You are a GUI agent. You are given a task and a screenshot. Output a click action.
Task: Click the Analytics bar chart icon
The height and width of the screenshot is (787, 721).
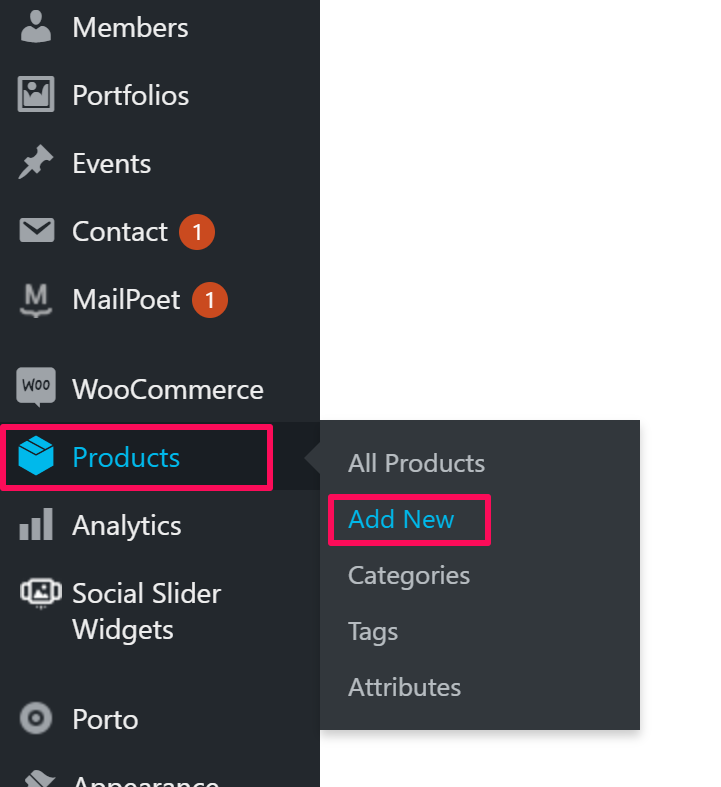[x=36, y=525]
